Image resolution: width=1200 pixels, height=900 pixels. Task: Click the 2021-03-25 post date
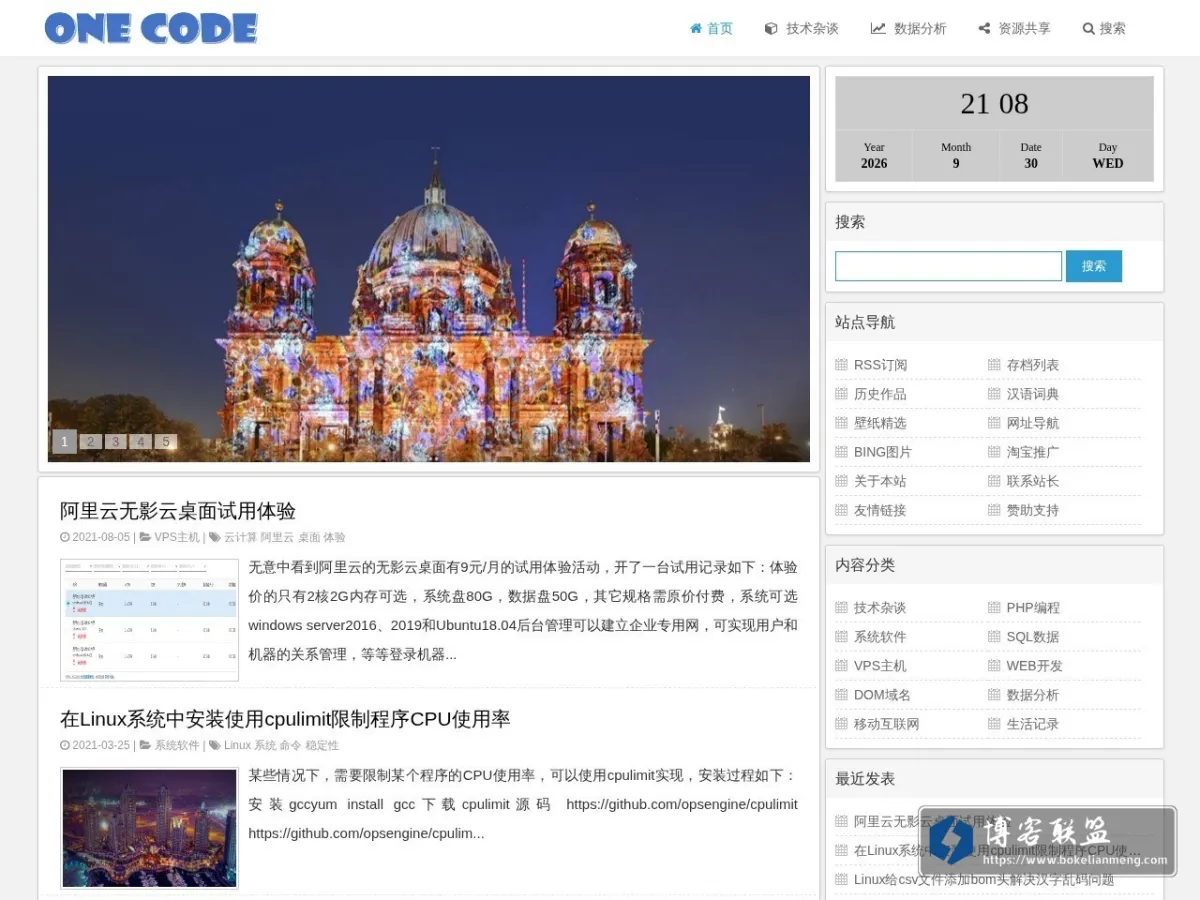pos(101,745)
